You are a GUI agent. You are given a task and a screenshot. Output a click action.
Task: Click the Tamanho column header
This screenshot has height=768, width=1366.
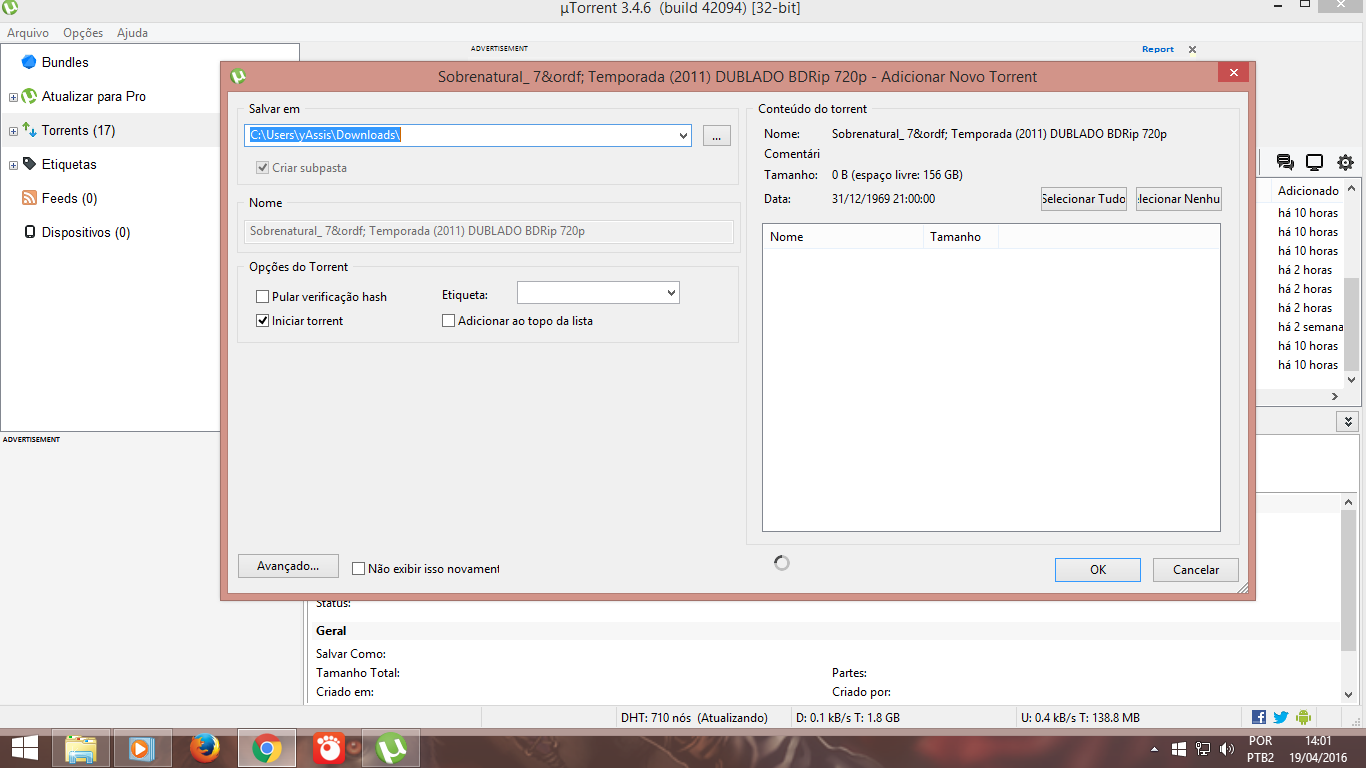tap(961, 237)
